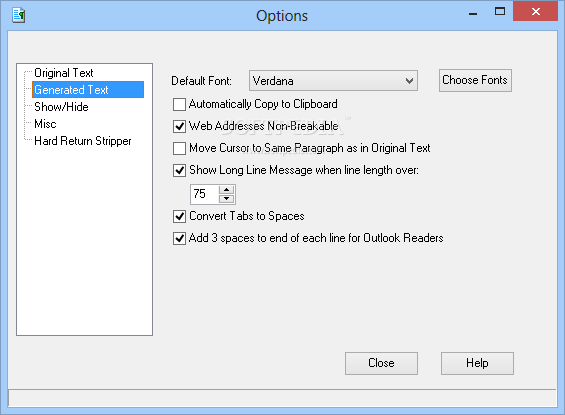
Task: Open Help for the Options dialog
Action: 477,363
